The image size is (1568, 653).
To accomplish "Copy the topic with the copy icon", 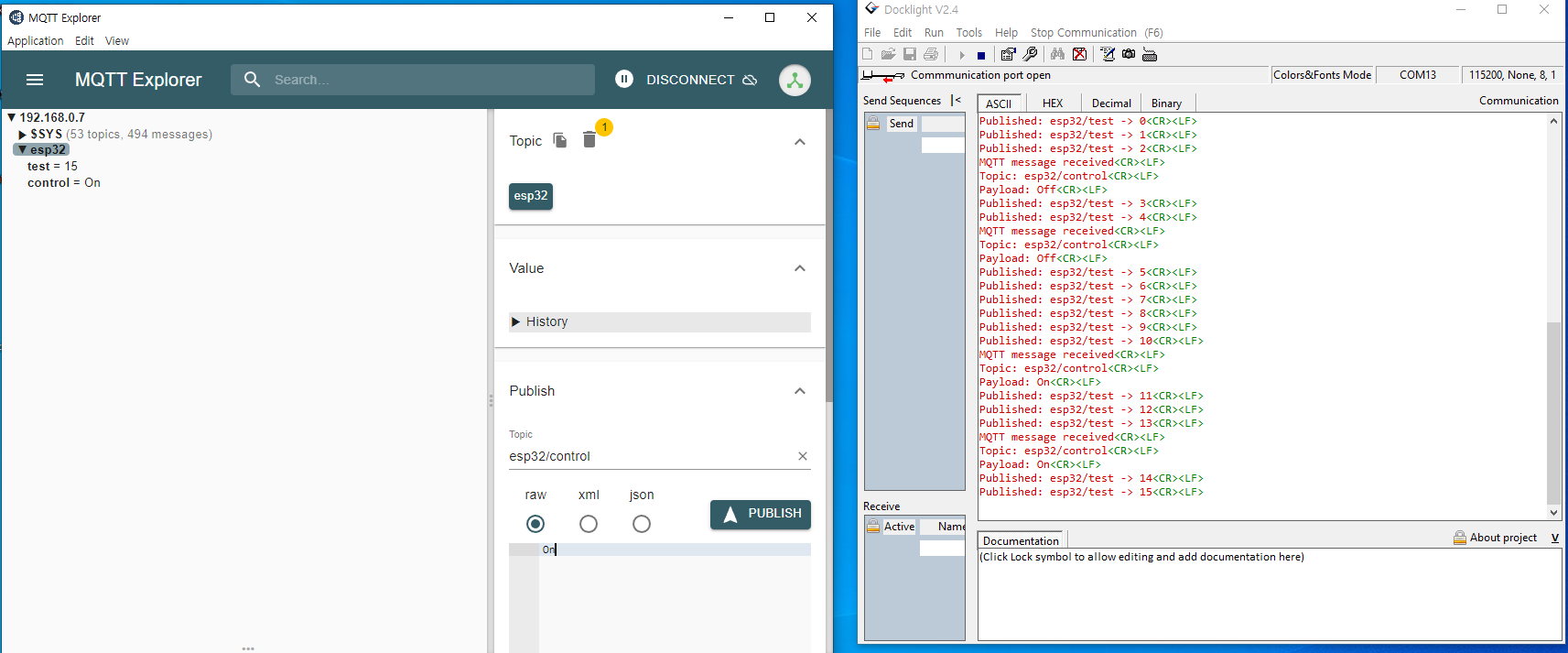I will point(560,140).
